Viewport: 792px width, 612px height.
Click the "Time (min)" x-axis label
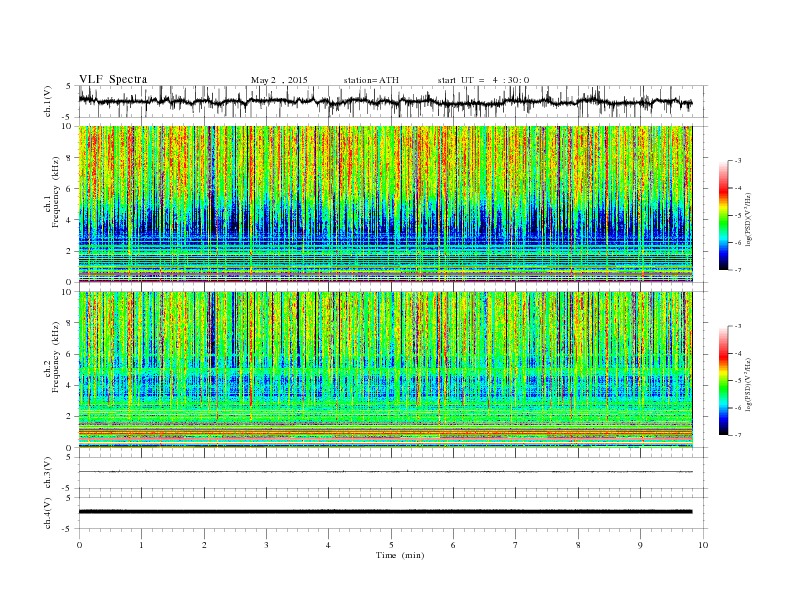400,555
